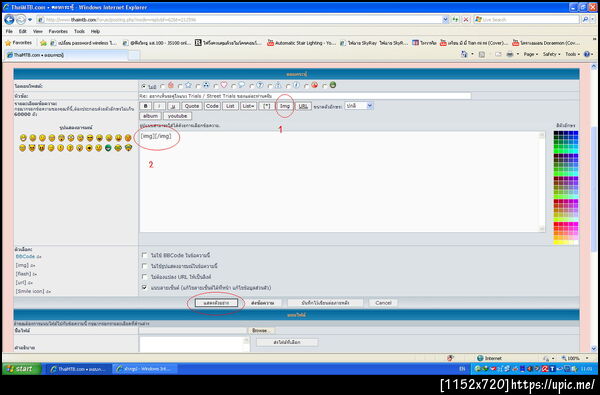Screen dimensions: 600x395
Task: Click the Img BBCode button
Action: click(x=285, y=106)
